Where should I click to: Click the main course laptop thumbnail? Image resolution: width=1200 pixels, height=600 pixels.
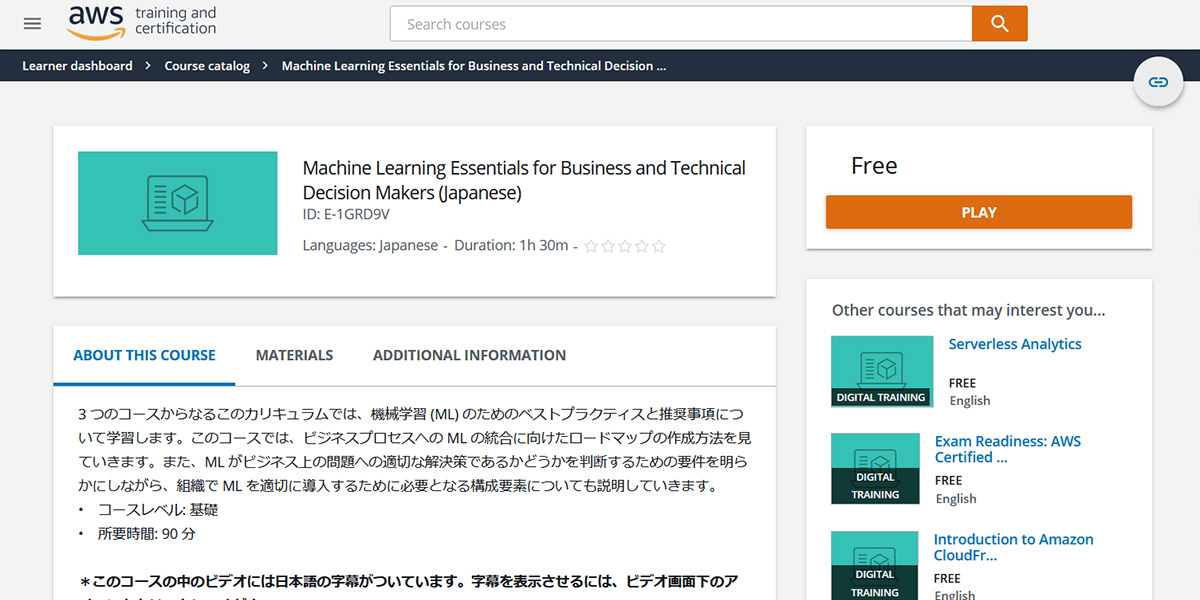pyautogui.click(x=178, y=203)
